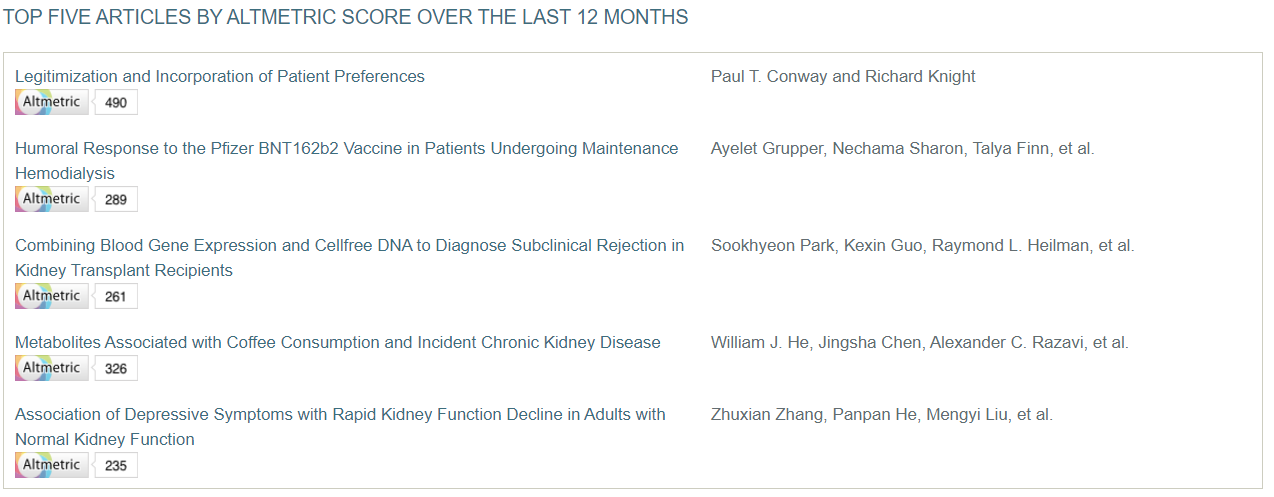Open the 261 score number box

[x=116, y=296]
